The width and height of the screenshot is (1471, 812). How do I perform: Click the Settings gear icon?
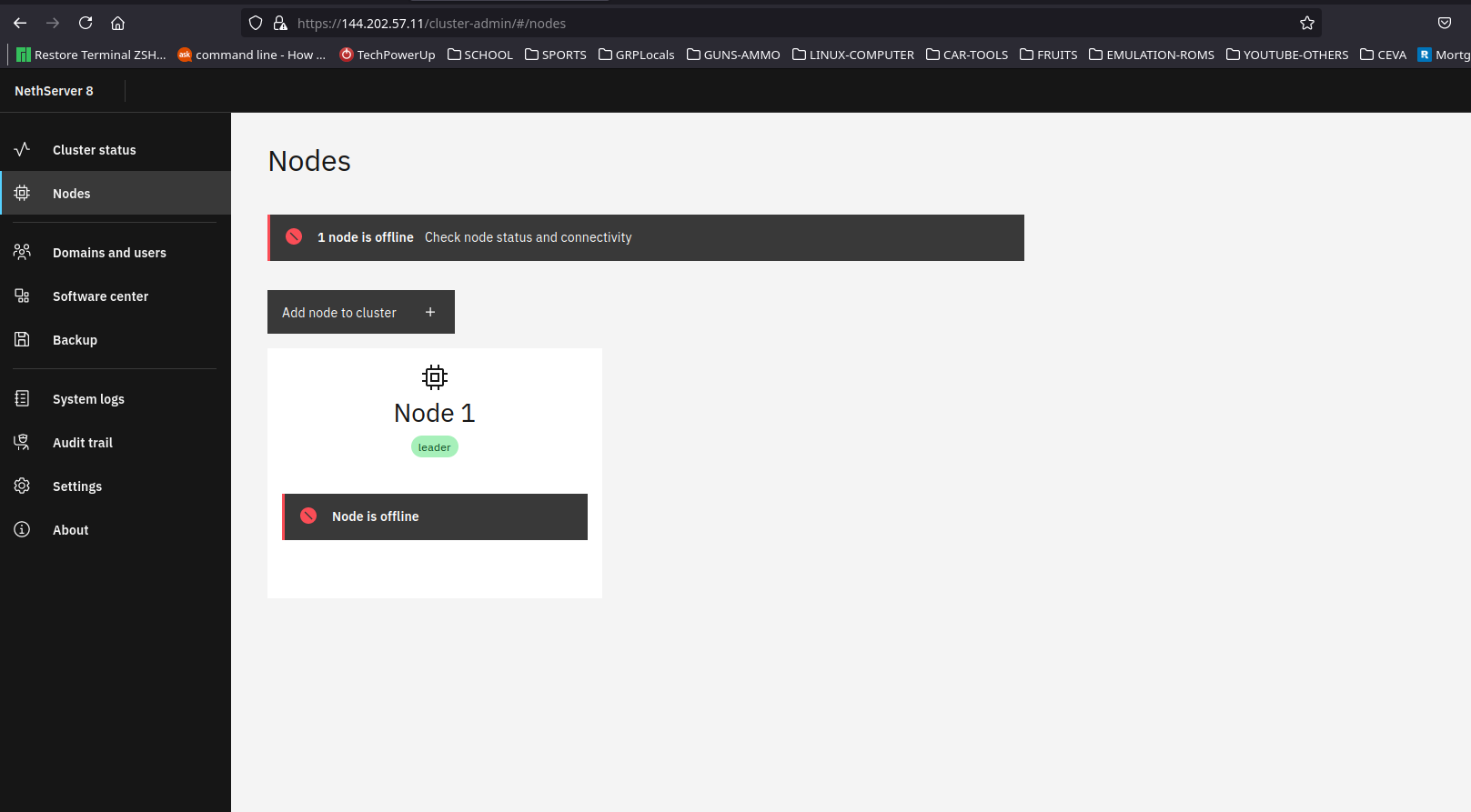(x=22, y=486)
